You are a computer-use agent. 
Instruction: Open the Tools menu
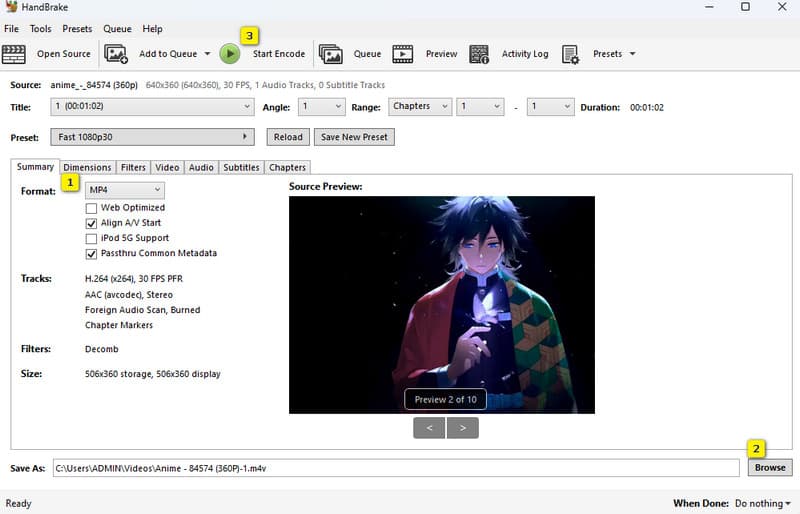click(x=41, y=29)
